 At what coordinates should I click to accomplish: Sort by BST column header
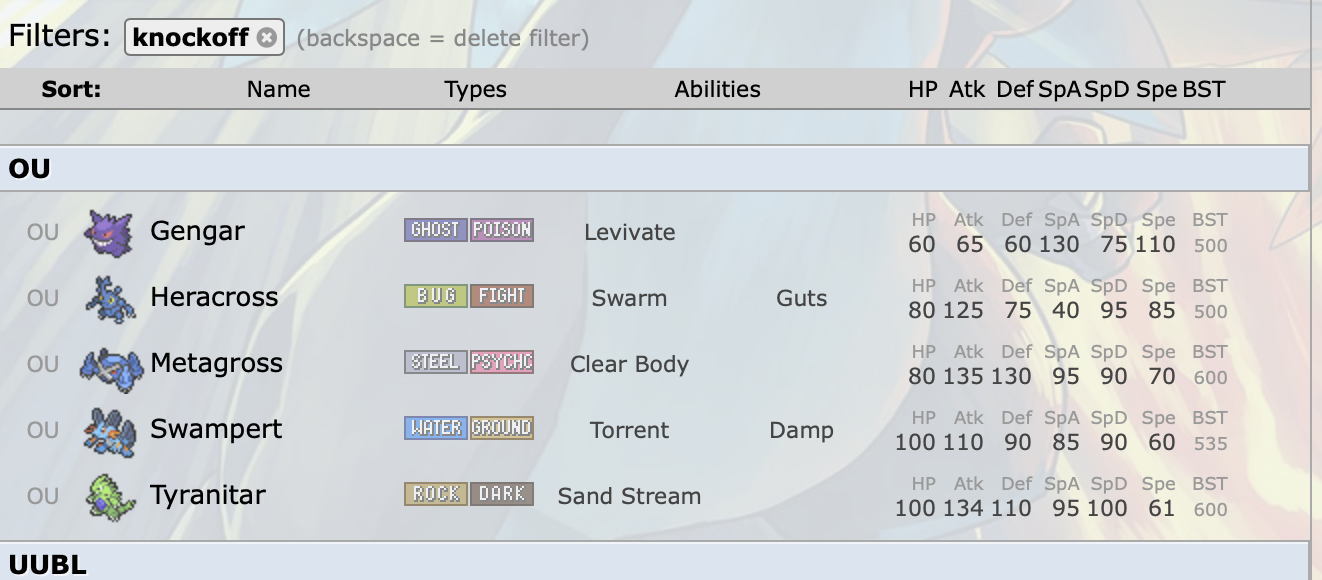click(1203, 89)
